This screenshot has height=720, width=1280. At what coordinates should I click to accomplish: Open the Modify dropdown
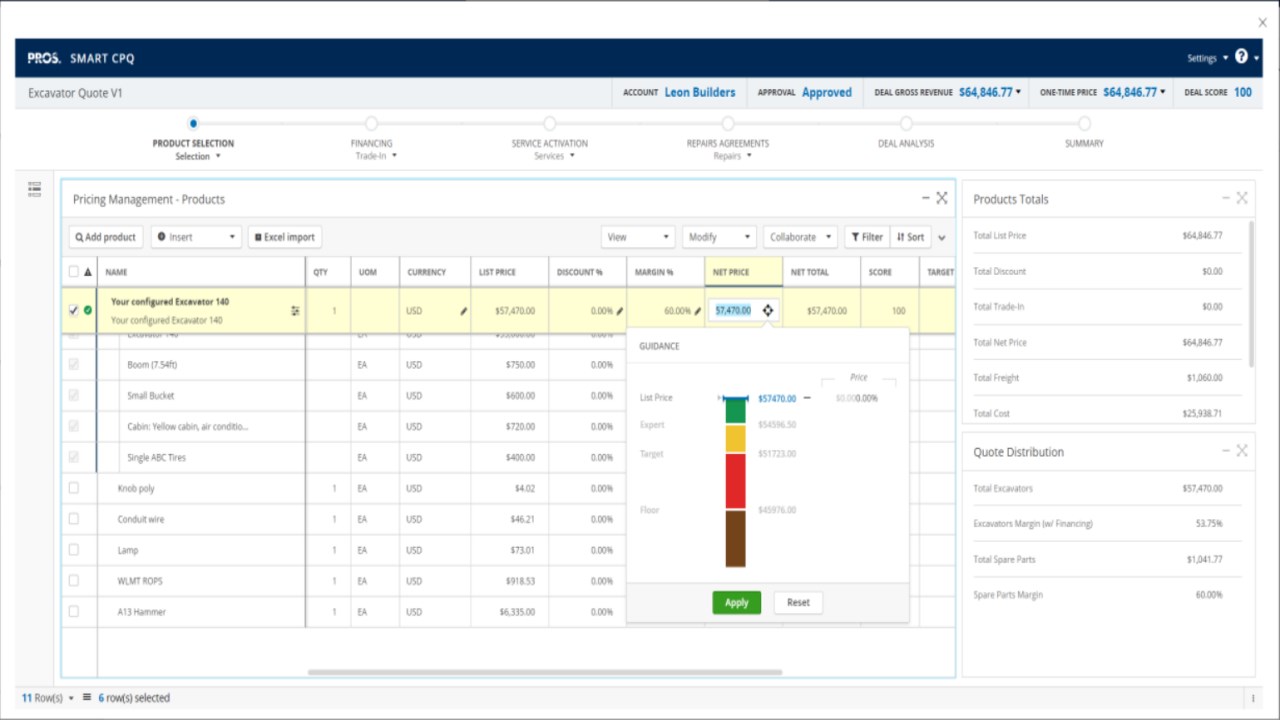click(719, 237)
